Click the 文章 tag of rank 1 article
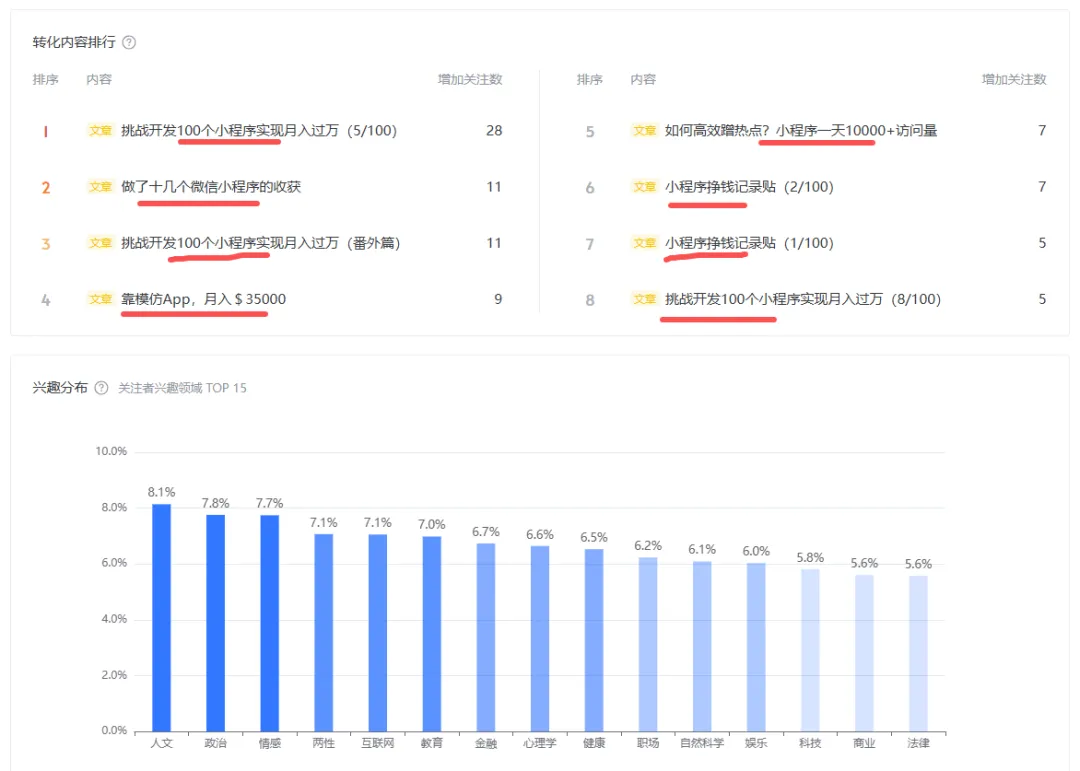The height and width of the screenshot is (771, 1080). click(100, 130)
